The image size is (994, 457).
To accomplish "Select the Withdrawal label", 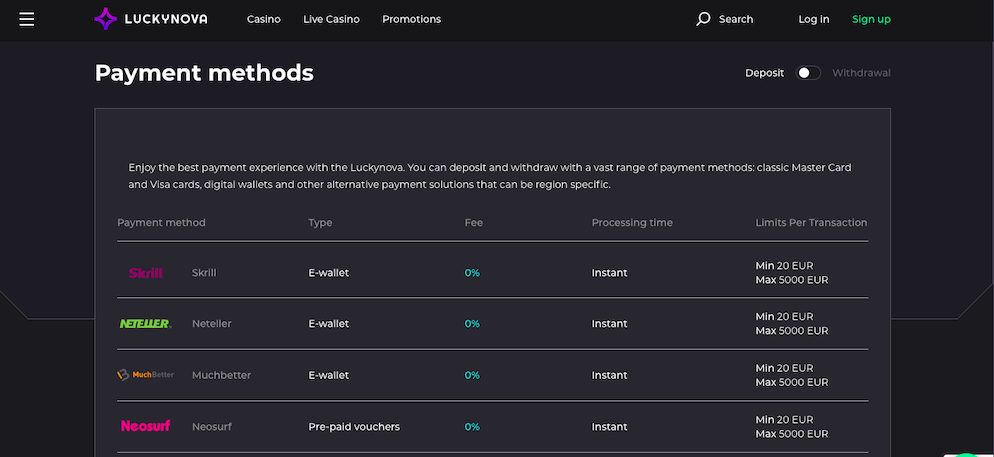I will (861, 73).
